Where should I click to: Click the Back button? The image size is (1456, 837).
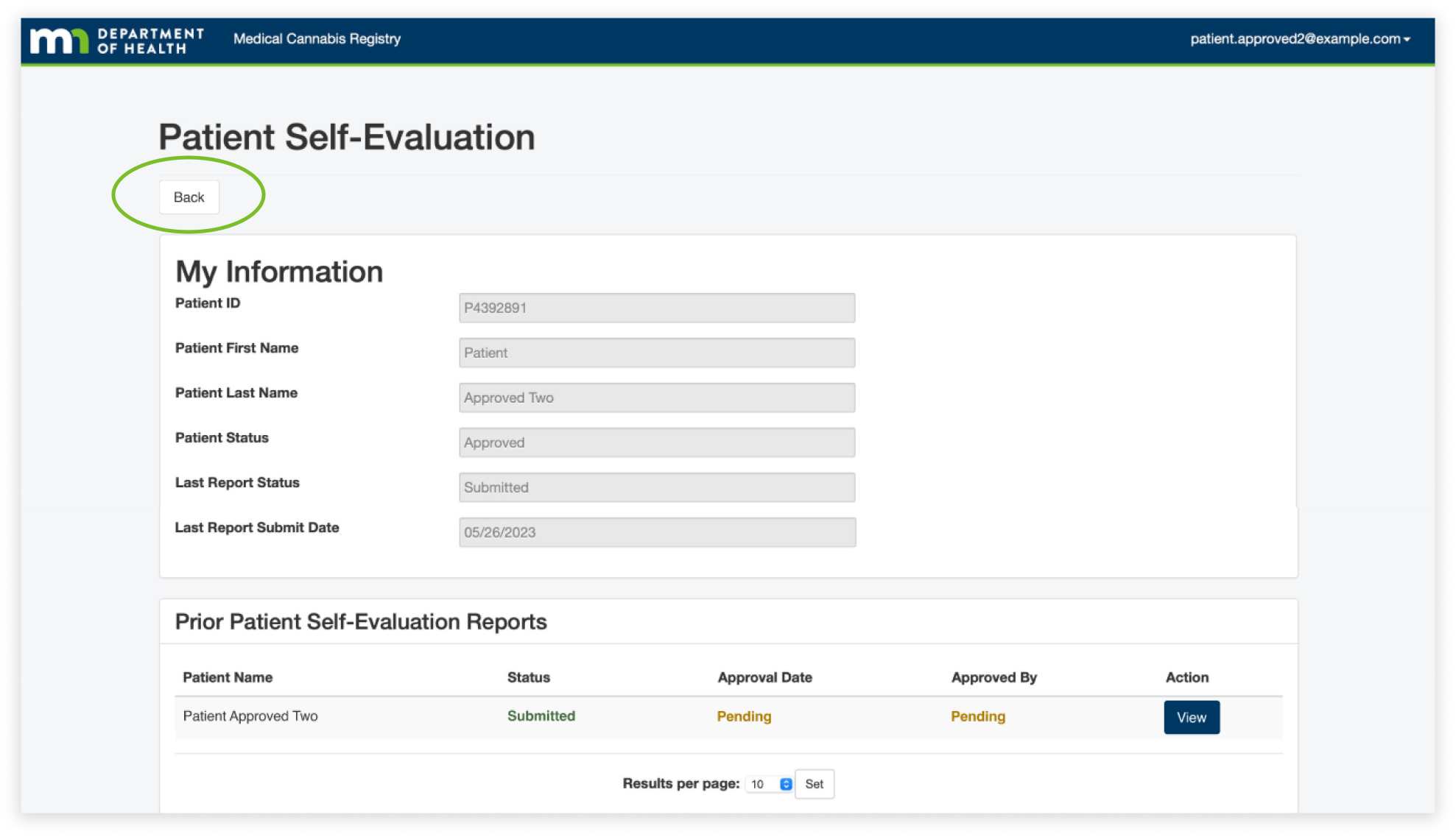[x=189, y=197]
